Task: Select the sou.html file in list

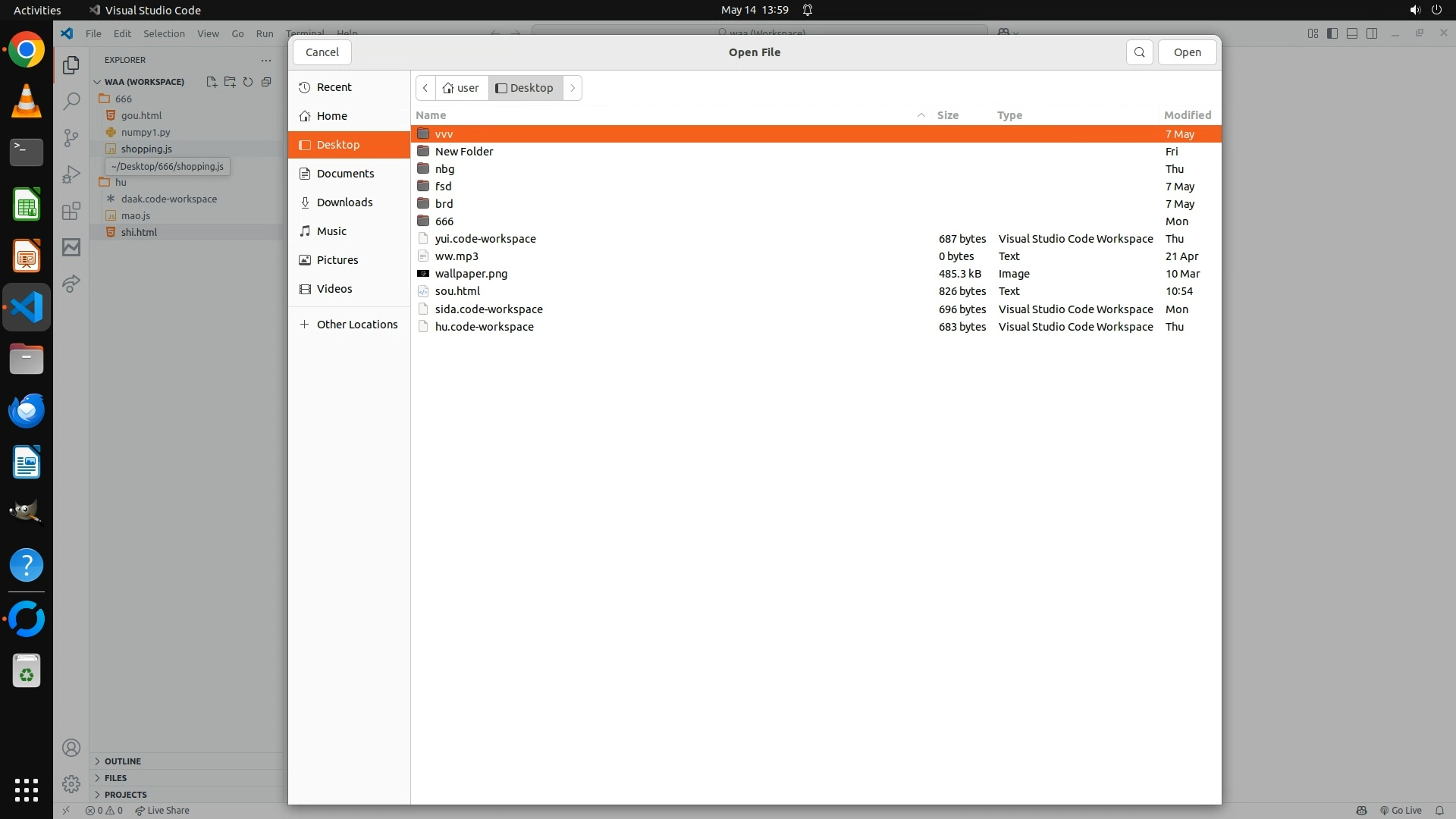Action: point(457,291)
